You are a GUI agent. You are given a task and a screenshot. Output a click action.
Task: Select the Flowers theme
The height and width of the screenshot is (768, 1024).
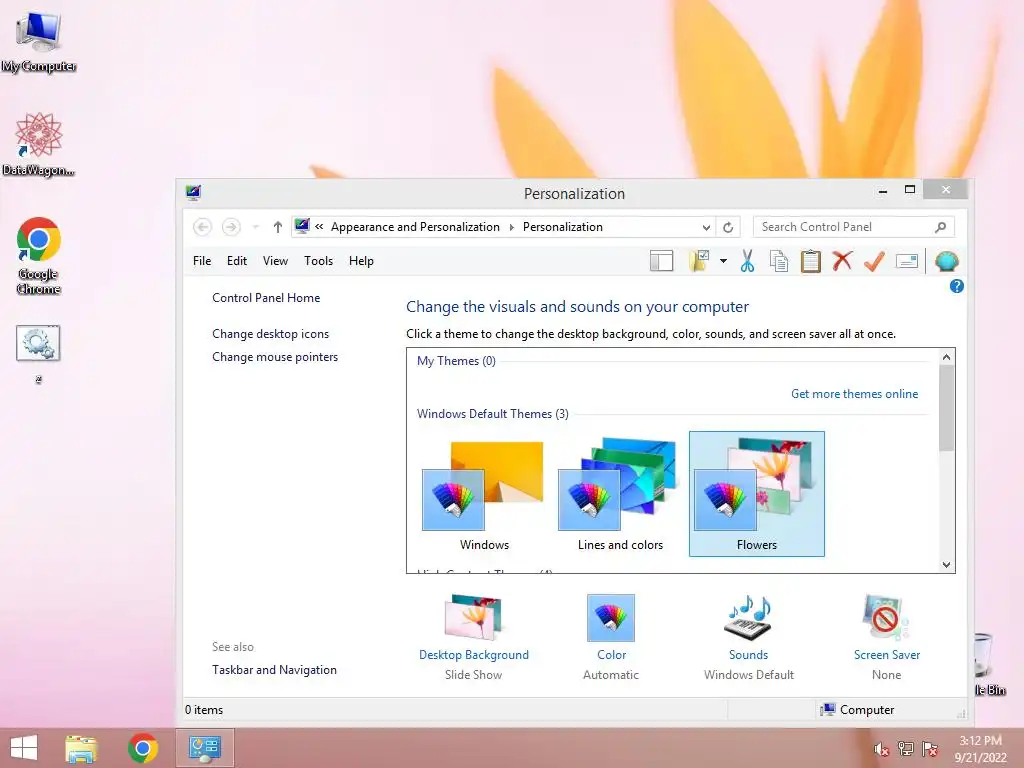(x=756, y=494)
